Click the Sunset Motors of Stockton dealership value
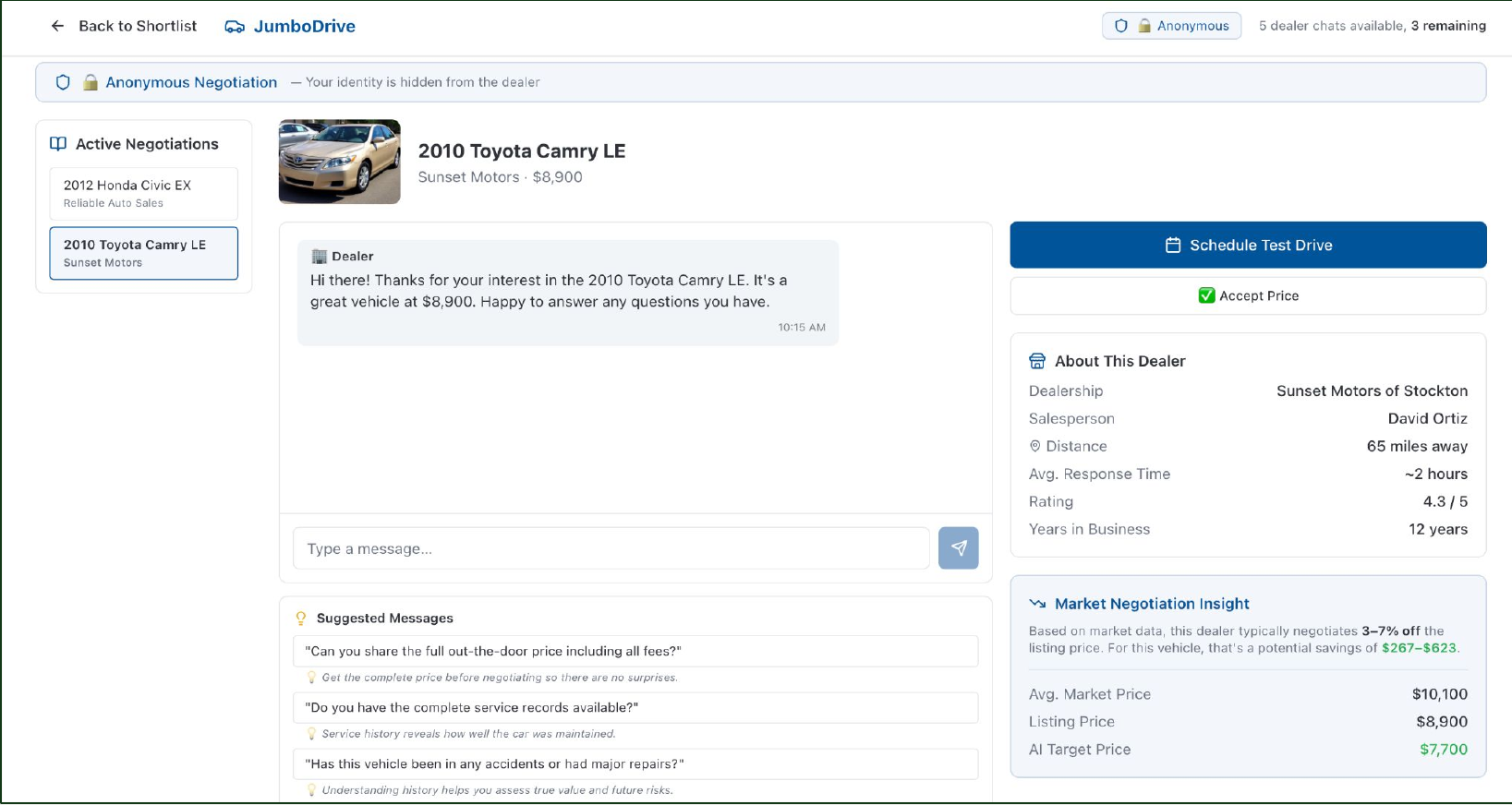This screenshot has height=805, width=1512. point(1372,390)
